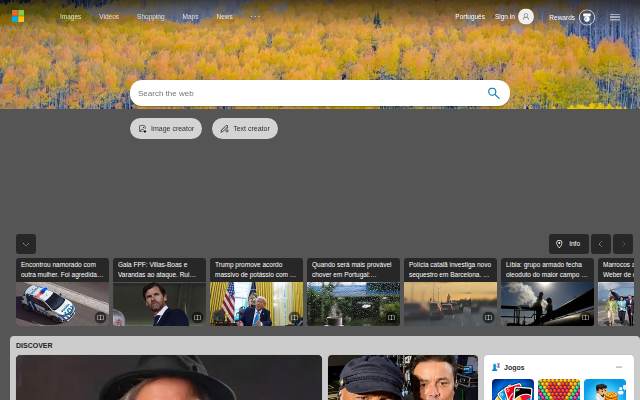Launch the blue character game tile
The height and width of the screenshot is (400, 640).
(605, 390)
